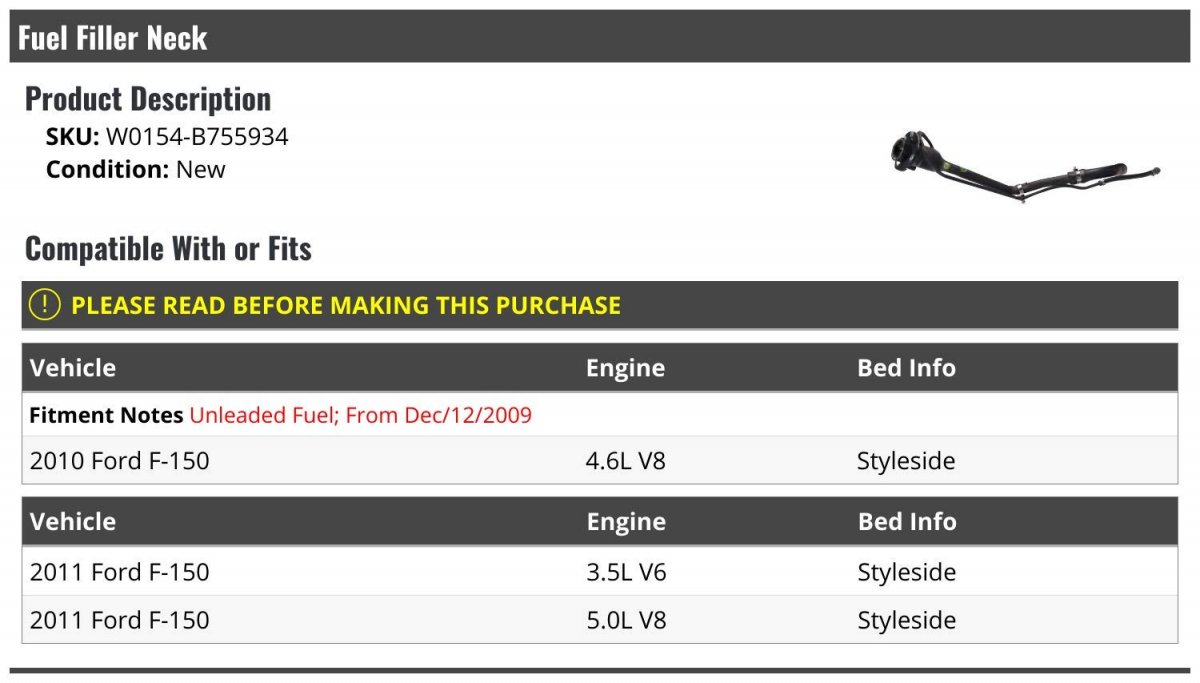The image size is (1200, 683).
Task: Open the fuel filler neck product image
Action: tap(1025, 167)
